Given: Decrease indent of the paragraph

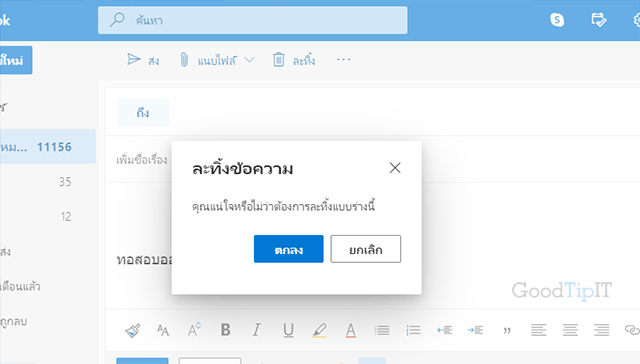Looking at the screenshot, I should click(x=444, y=330).
